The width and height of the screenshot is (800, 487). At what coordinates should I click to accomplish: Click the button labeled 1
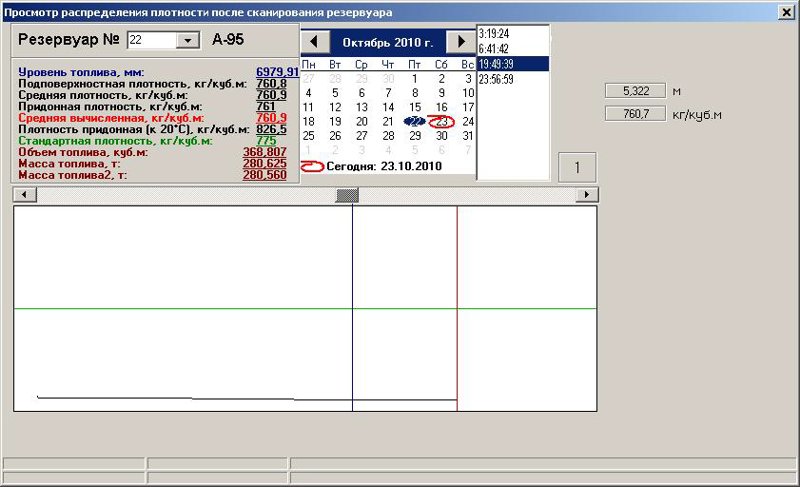577,167
